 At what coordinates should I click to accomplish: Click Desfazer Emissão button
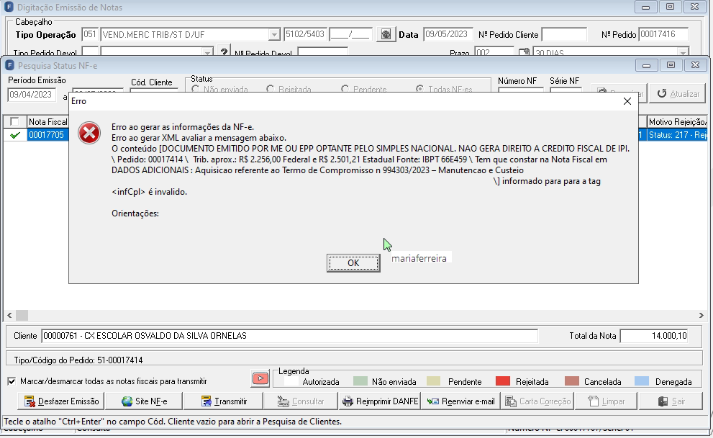pos(61,401)
